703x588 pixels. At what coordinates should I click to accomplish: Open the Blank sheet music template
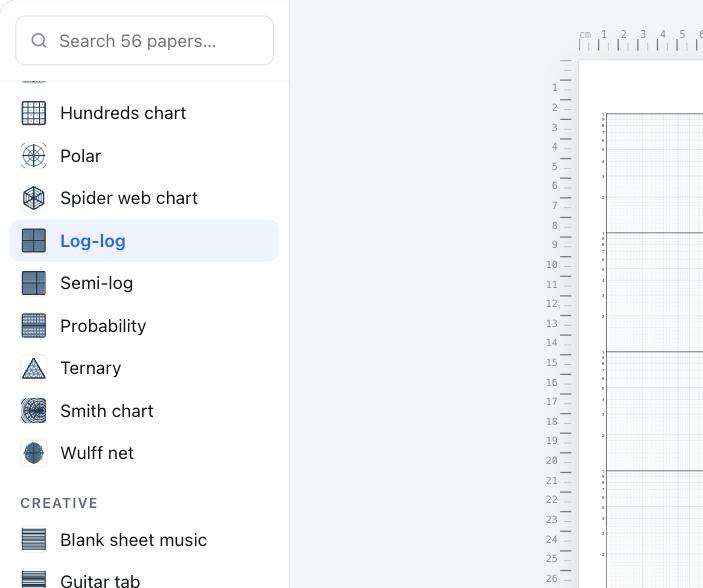[144, 540]
